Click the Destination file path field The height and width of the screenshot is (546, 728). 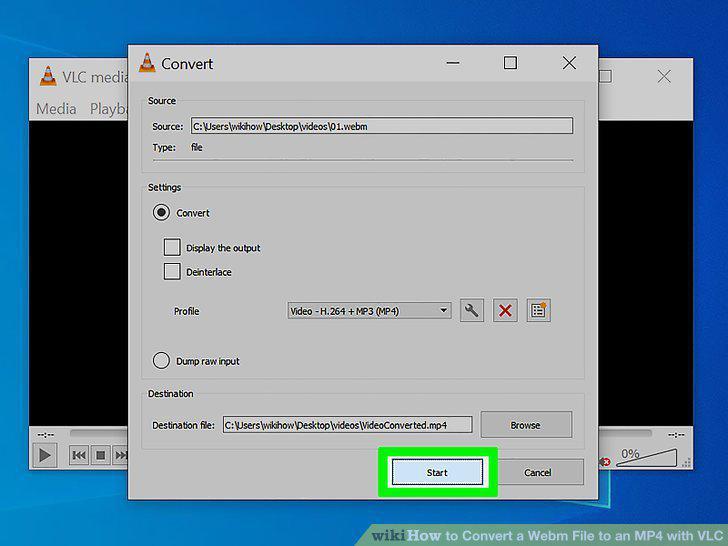(347, 425)
